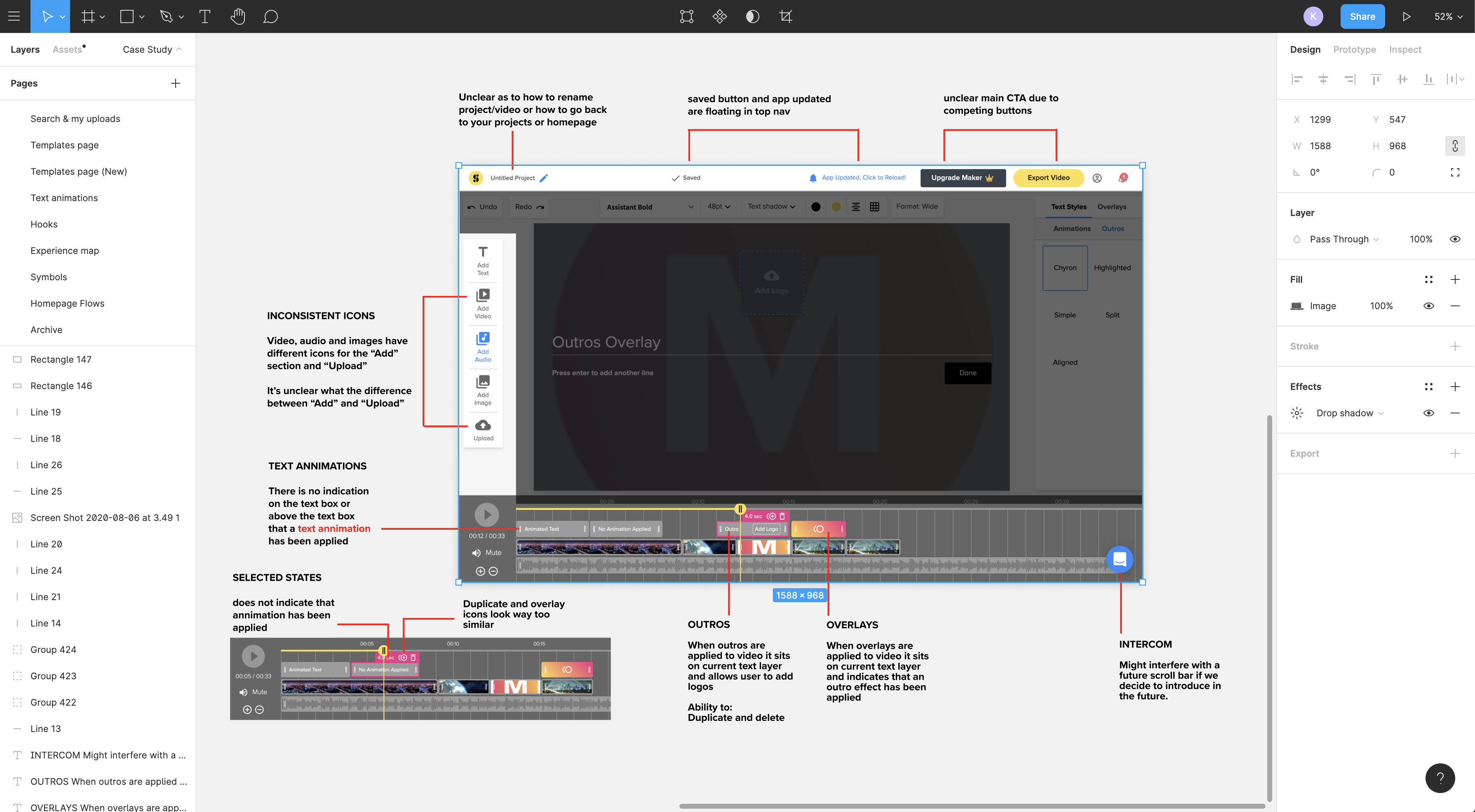Add a stroke with the plus button

coord(1455,346)
